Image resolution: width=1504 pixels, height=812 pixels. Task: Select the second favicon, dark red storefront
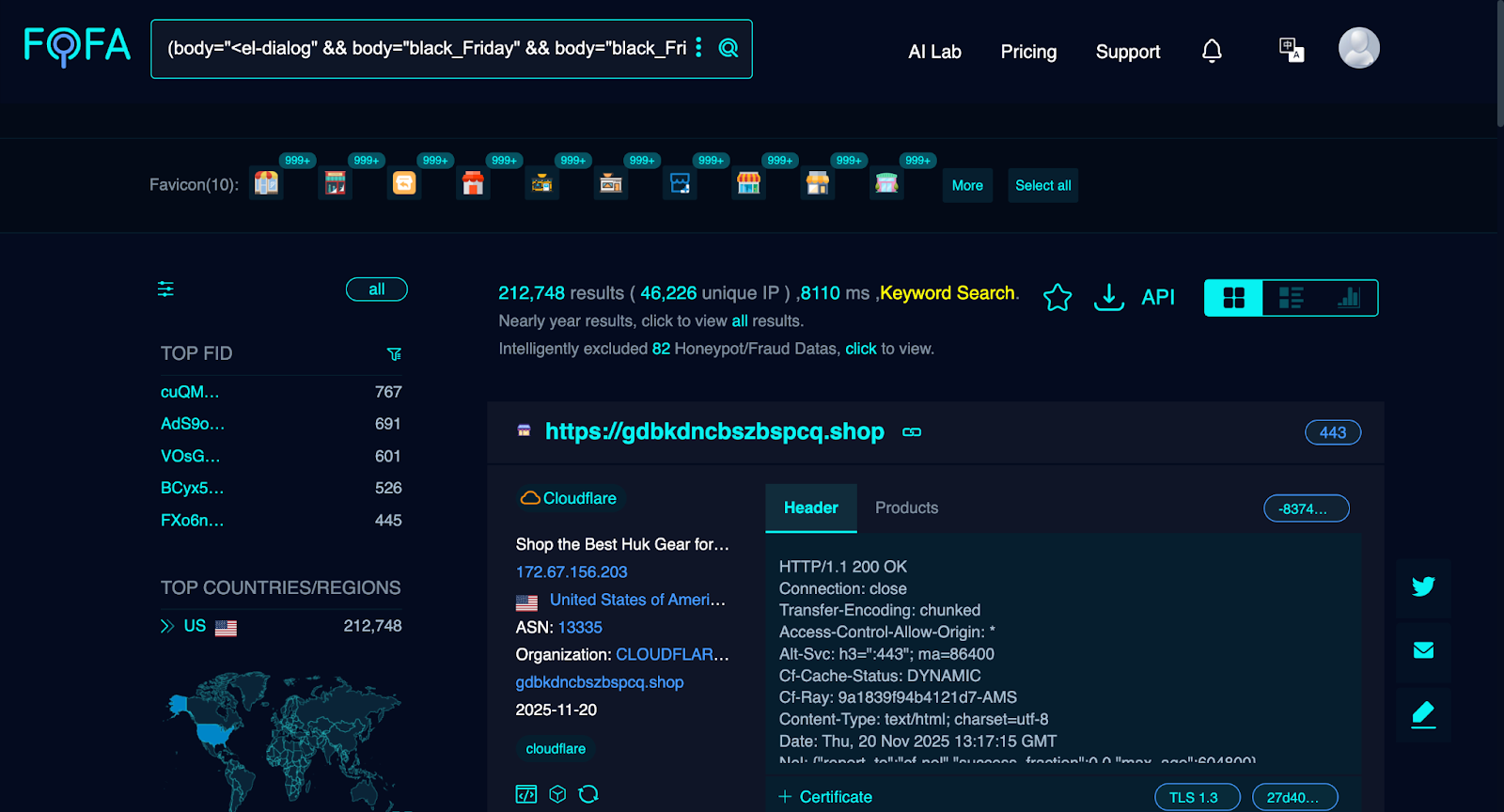coord(336,183)
